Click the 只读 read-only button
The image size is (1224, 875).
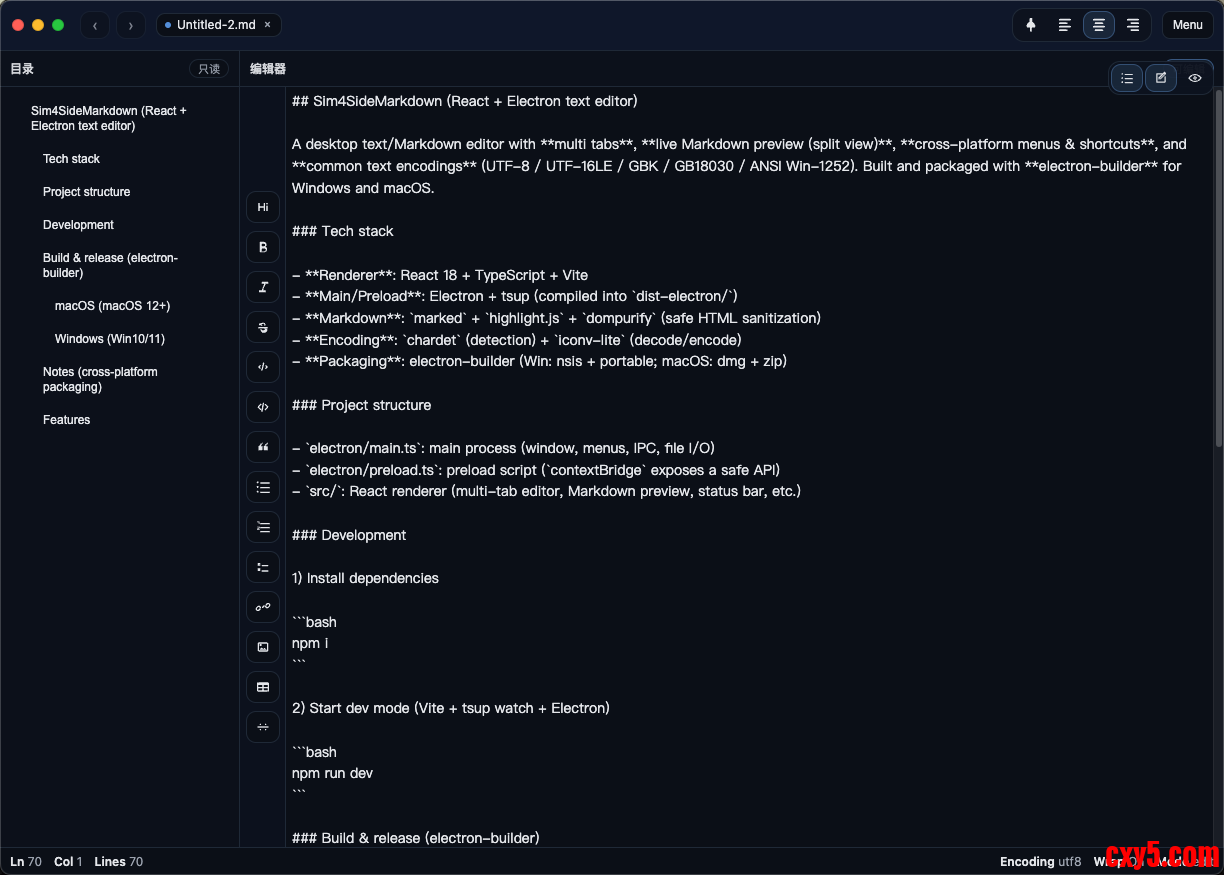pos(209,69)
